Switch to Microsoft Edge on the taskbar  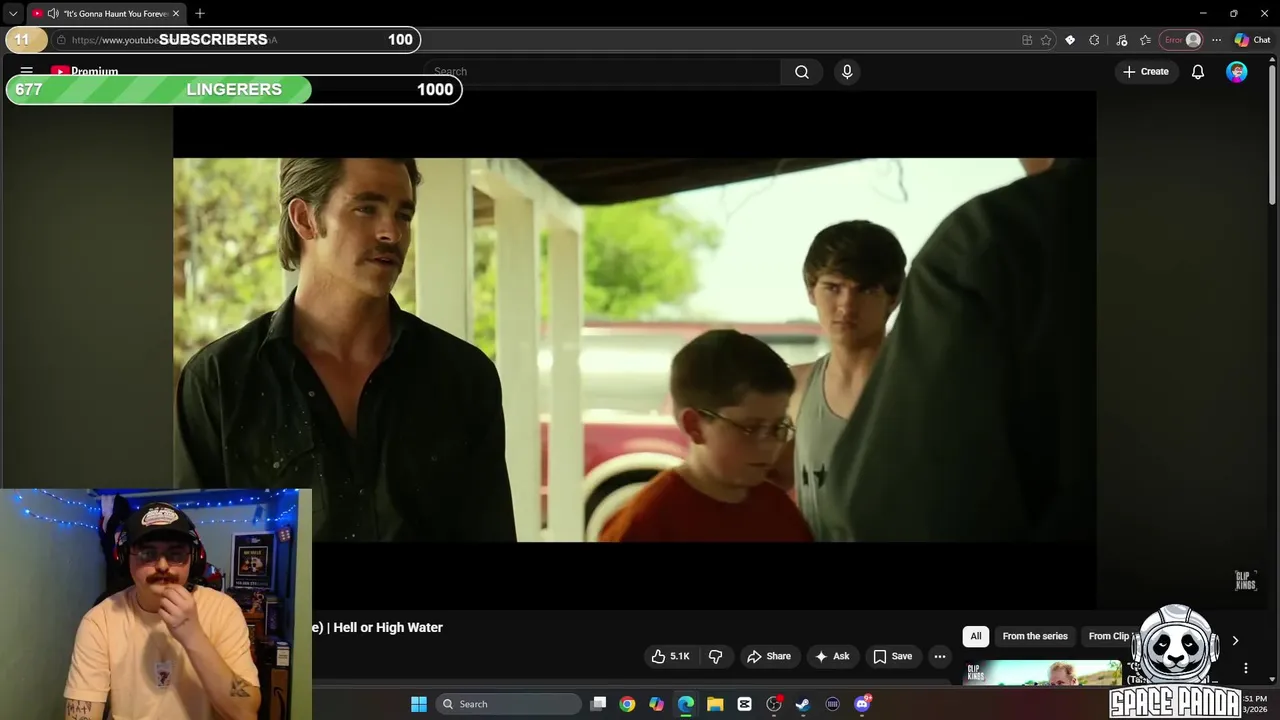coord(686,704)
